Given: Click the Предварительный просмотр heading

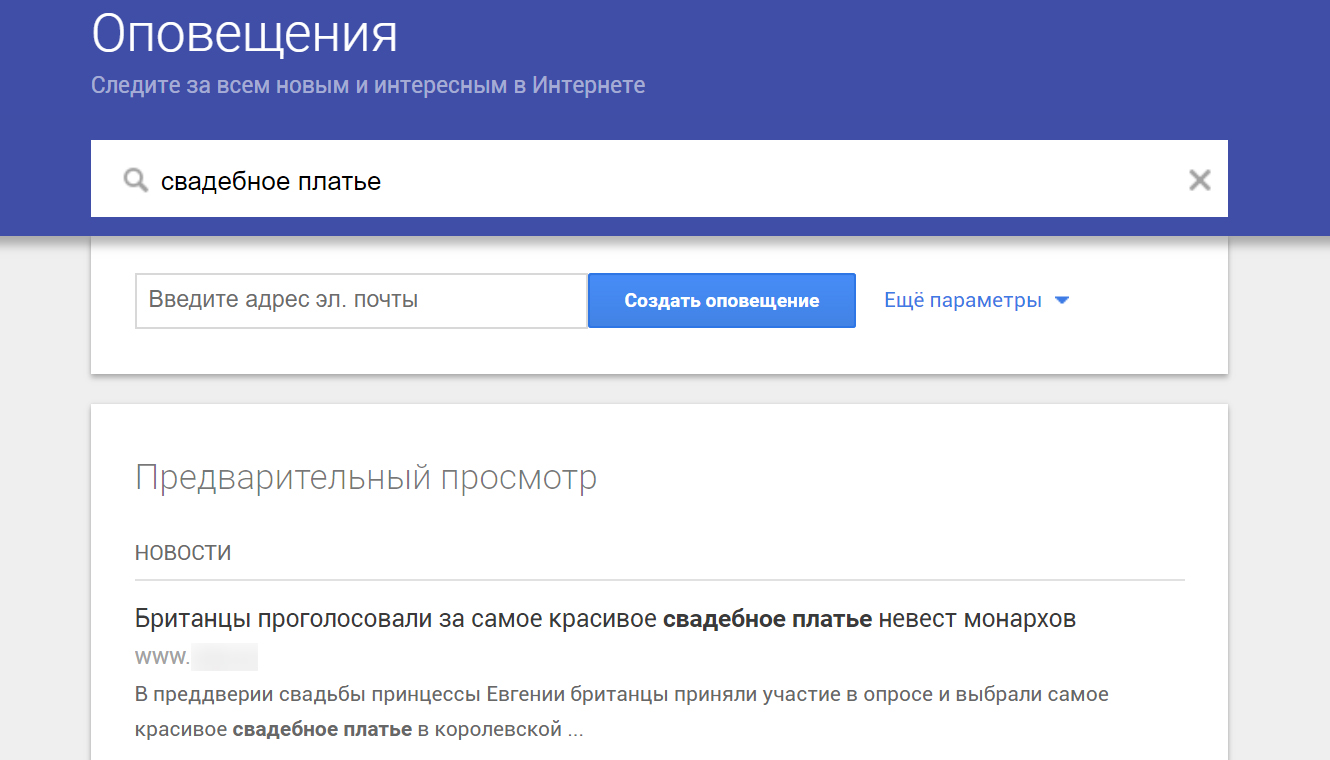Looking at the screenshot, I should coord(366,477).
